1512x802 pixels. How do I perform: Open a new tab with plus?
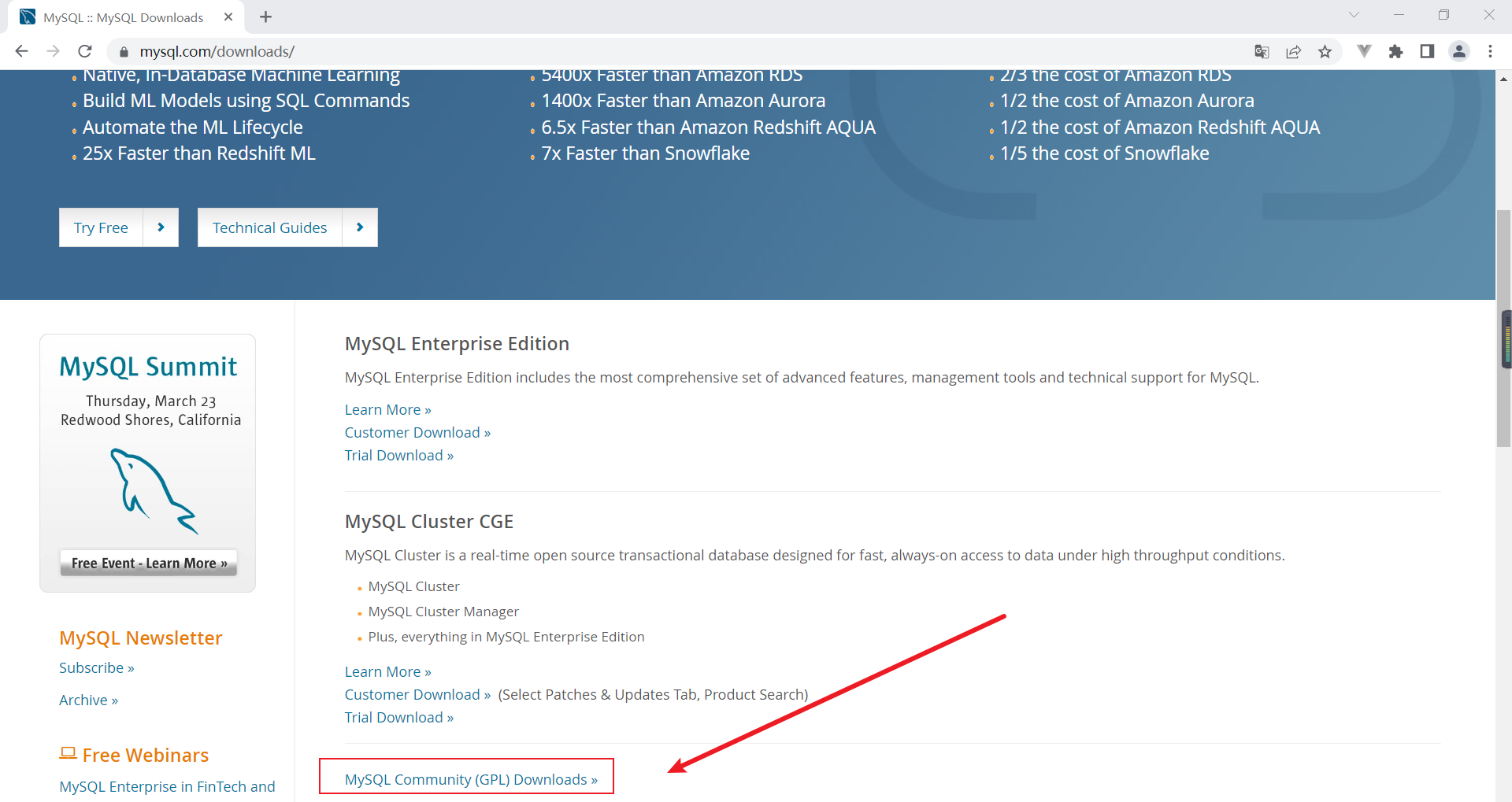click(265, 17)
